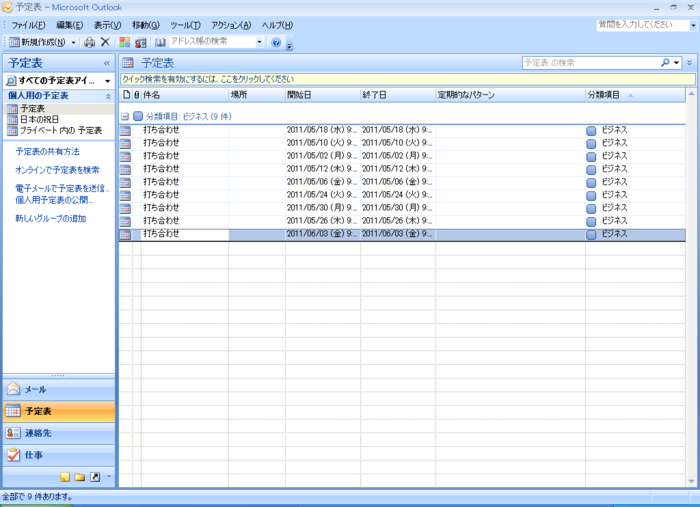Collapse the ビジネス category group
Image resolution: width=700 pixels, height=507 pixels.
pos(125,116)
